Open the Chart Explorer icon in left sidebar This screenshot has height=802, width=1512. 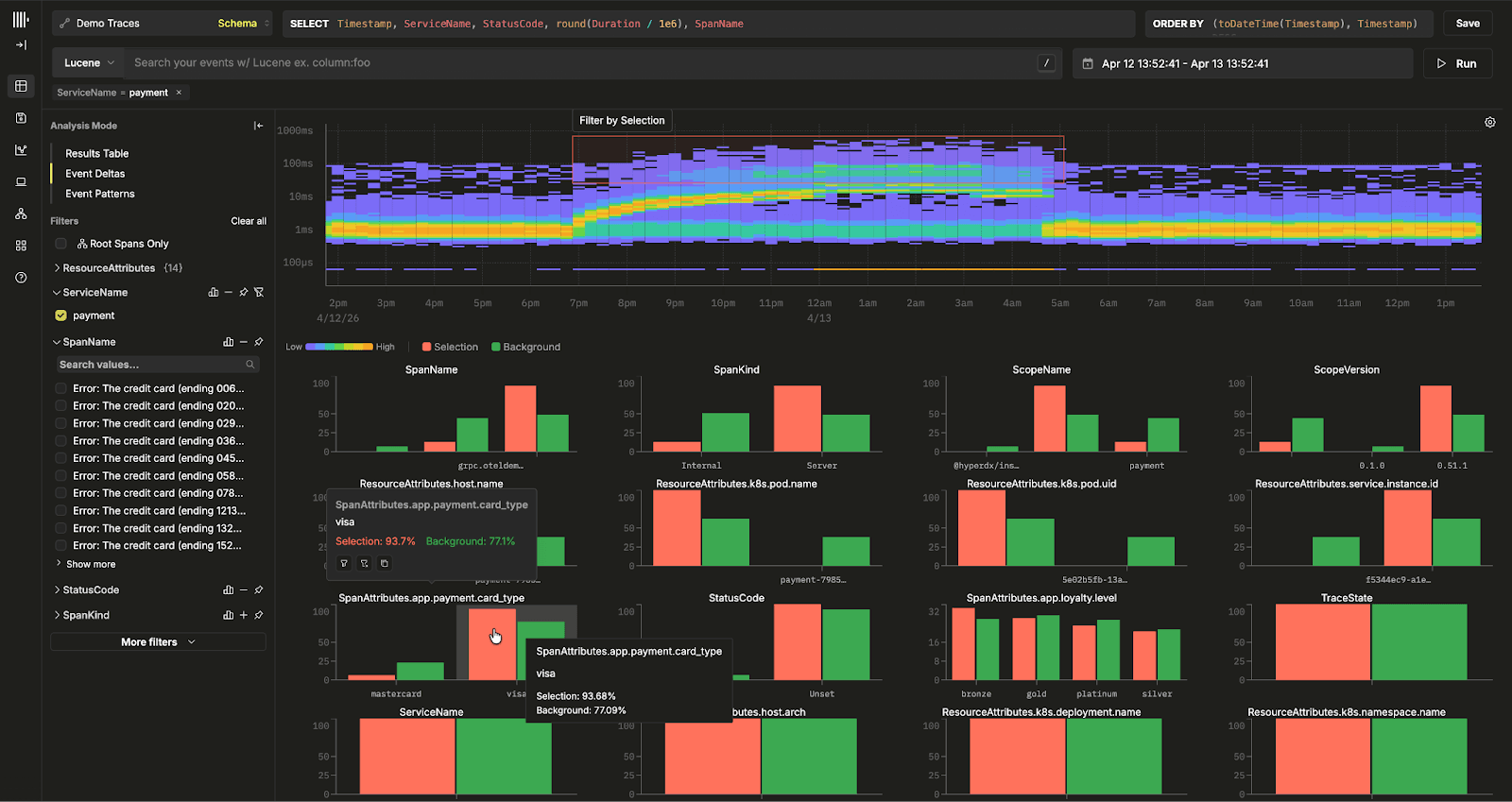pos(21,149)
